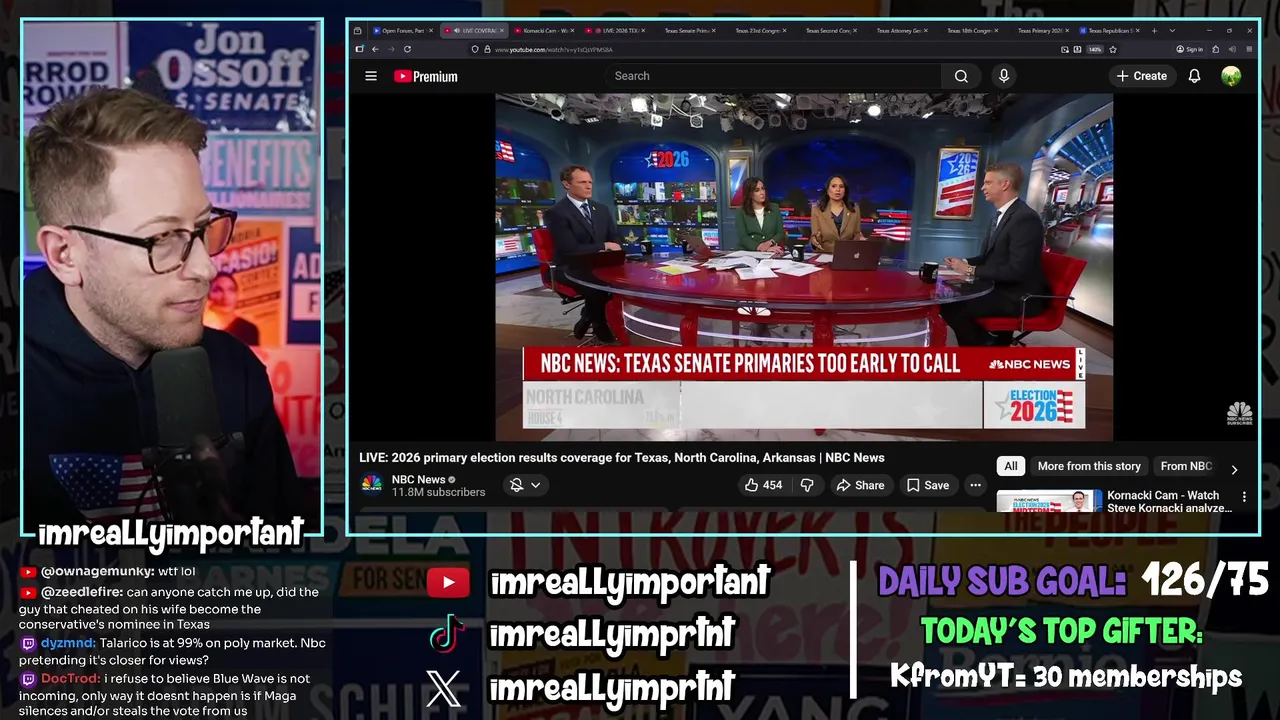Like the video with thumbs up
This screenshot has width=1280, height=720.
click(763, 485)
